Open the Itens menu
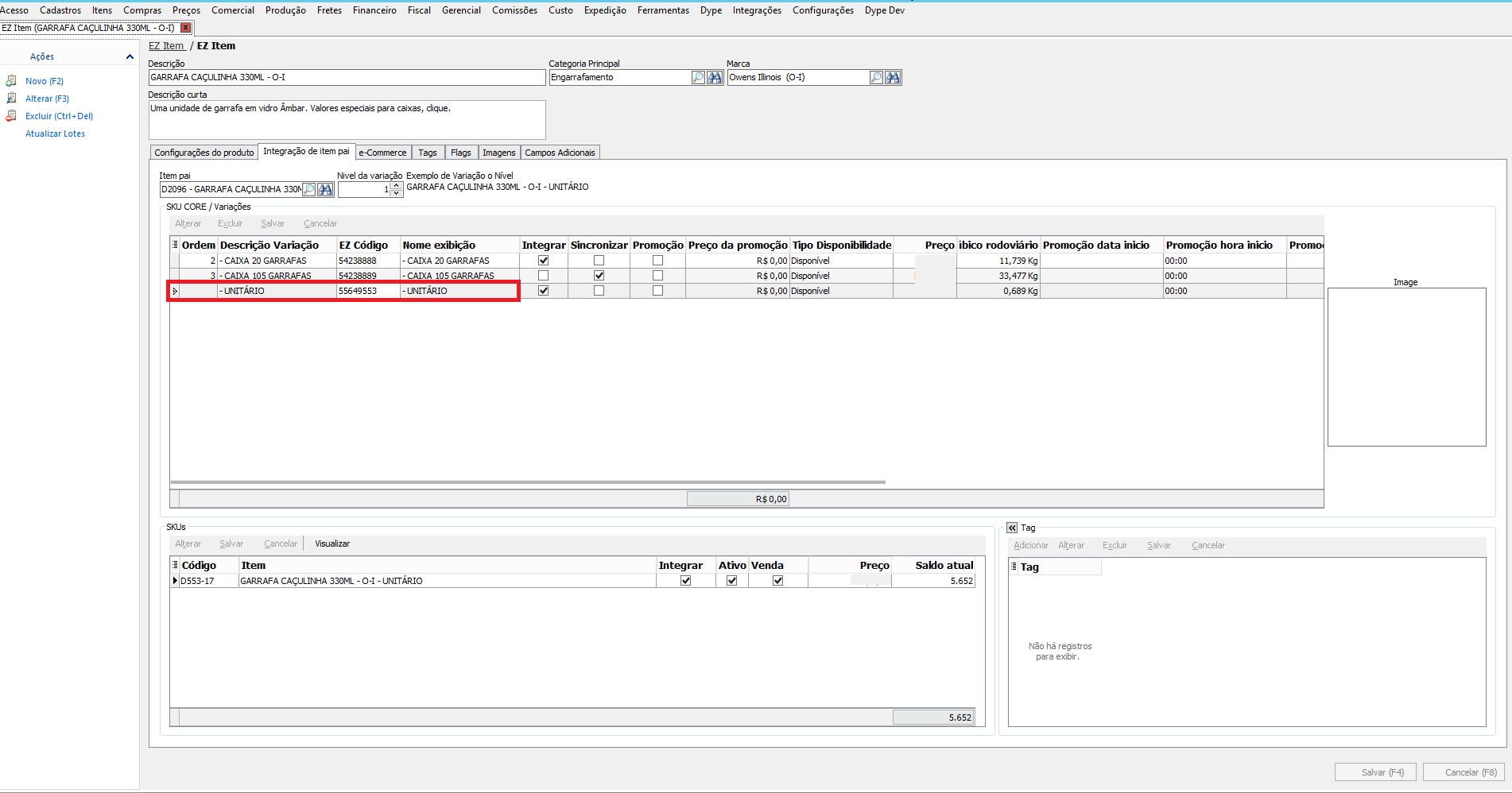The width and height of the screenshot is (1512, 793). (102, 10)
